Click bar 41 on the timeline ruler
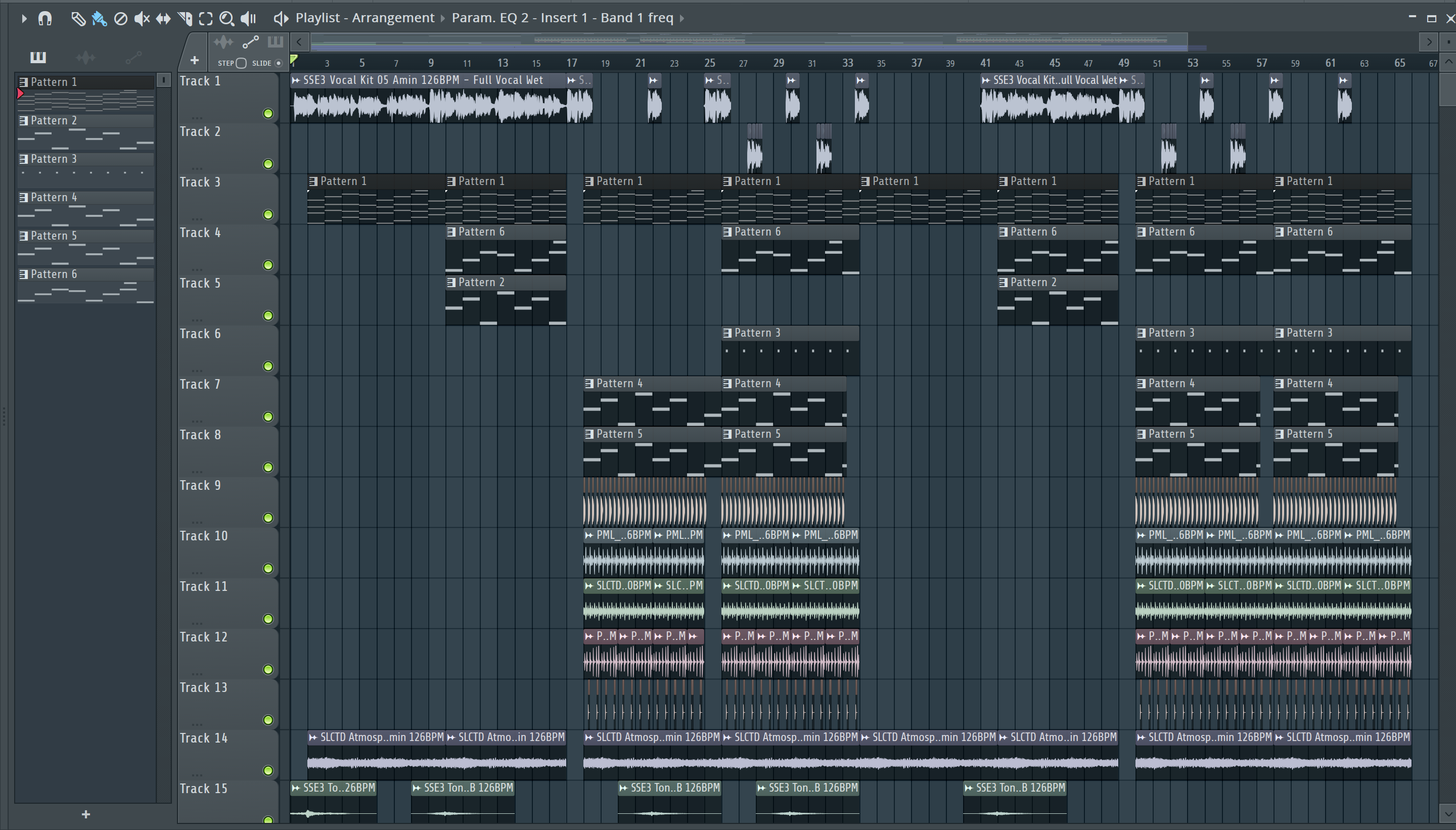 click(985, 63)
